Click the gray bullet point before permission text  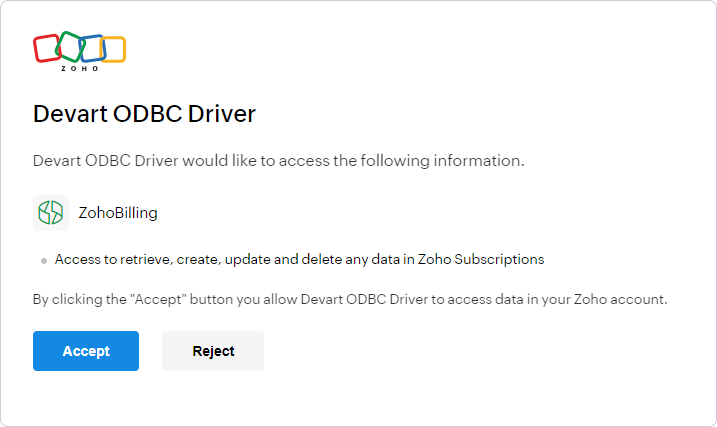pyautogui.click(x=44, y=260)
